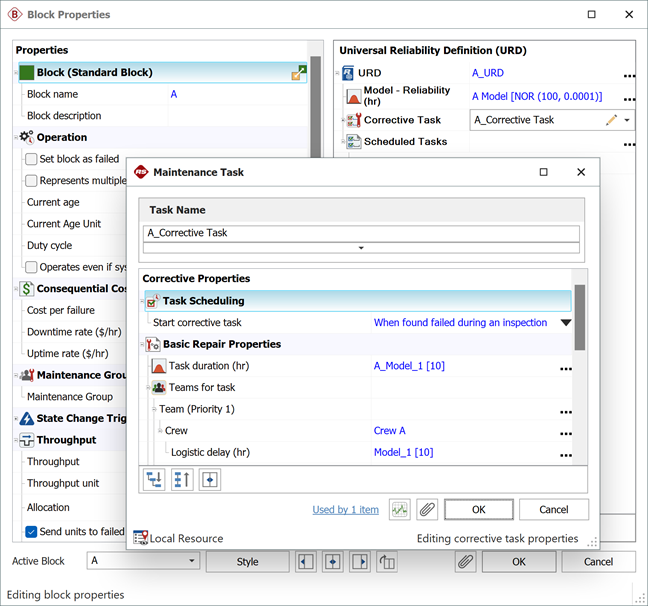
Task: Enable the 'Set block as failed' checkbox
Action: pyautogui.click(x=32, y=159)
